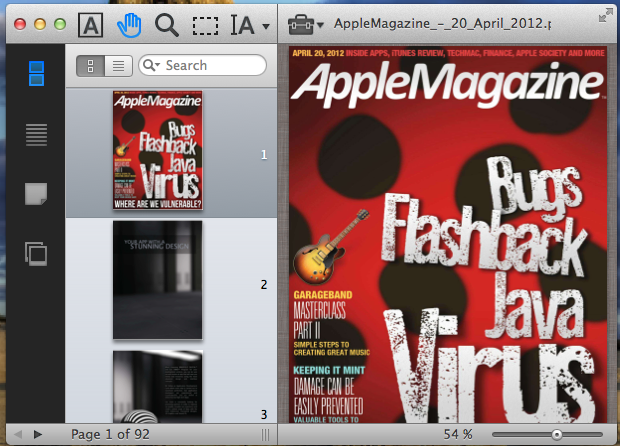Go to the next page arrow
Image resolution: width=620 pixels, height=446 pixels.
click(x=38, y=435)
